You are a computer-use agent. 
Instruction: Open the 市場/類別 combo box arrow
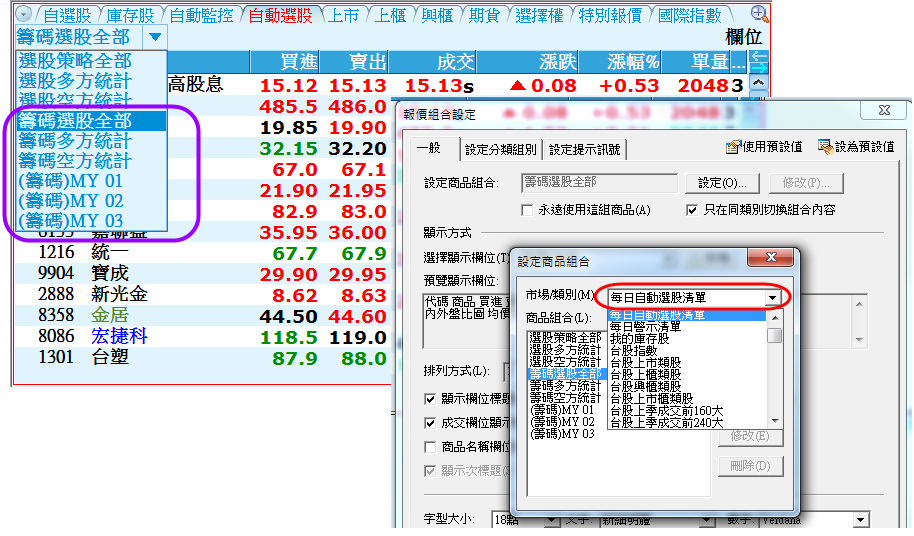[x=772, y=298]
